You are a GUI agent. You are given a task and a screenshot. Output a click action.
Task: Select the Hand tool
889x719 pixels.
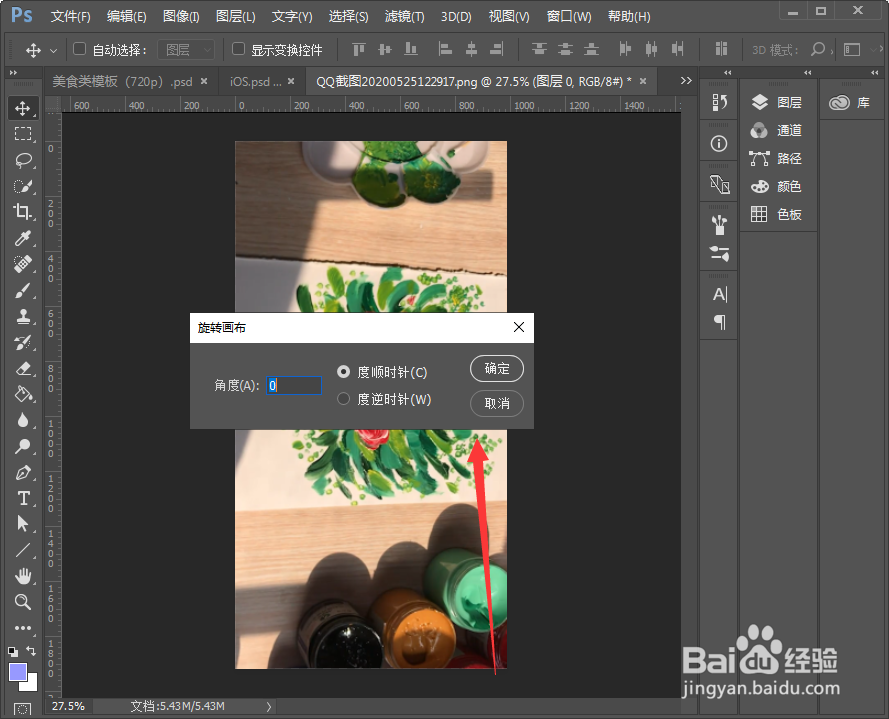(23, 576)
